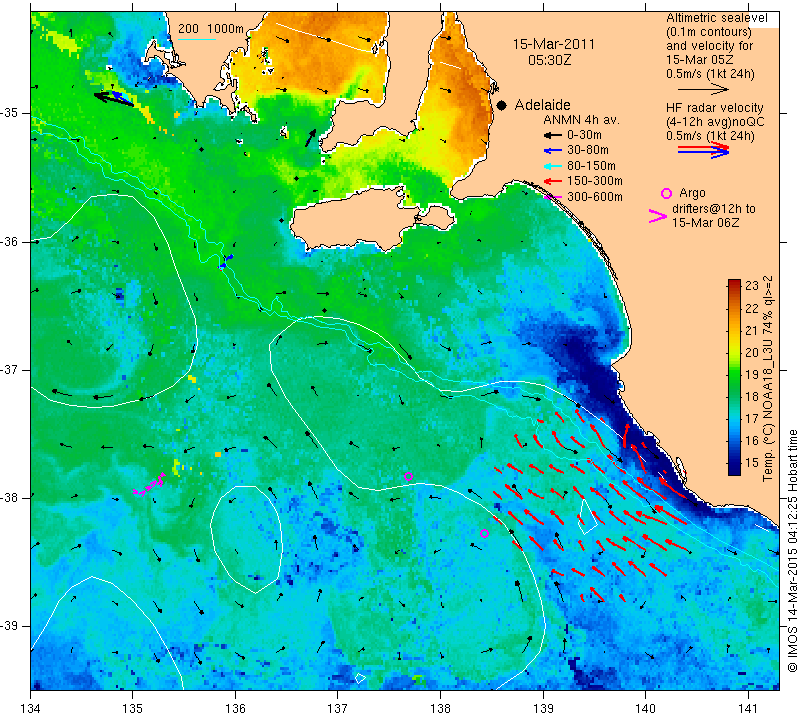Click the Argo magenta circle legend symbol
The height and width of the screenshot is (720, 800).
pyautogui.click(x=666, y=193)
